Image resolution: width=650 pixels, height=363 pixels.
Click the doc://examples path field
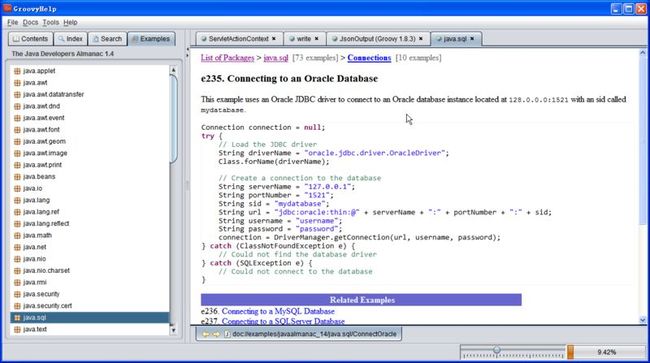click(314, 334)
